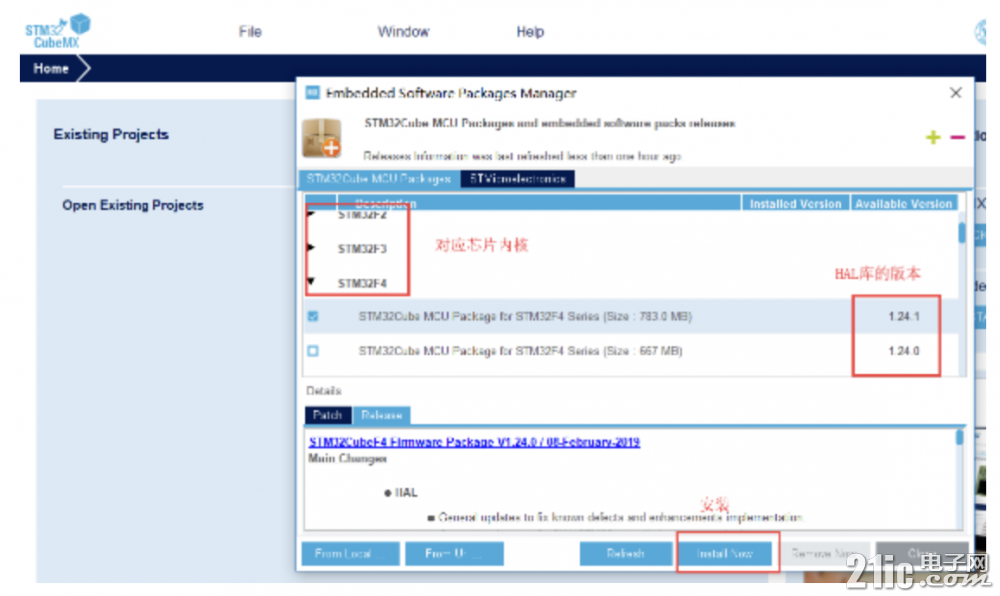Click the From Url button
This screenshot has height=596, width=1000.
(x=454, y=553)
